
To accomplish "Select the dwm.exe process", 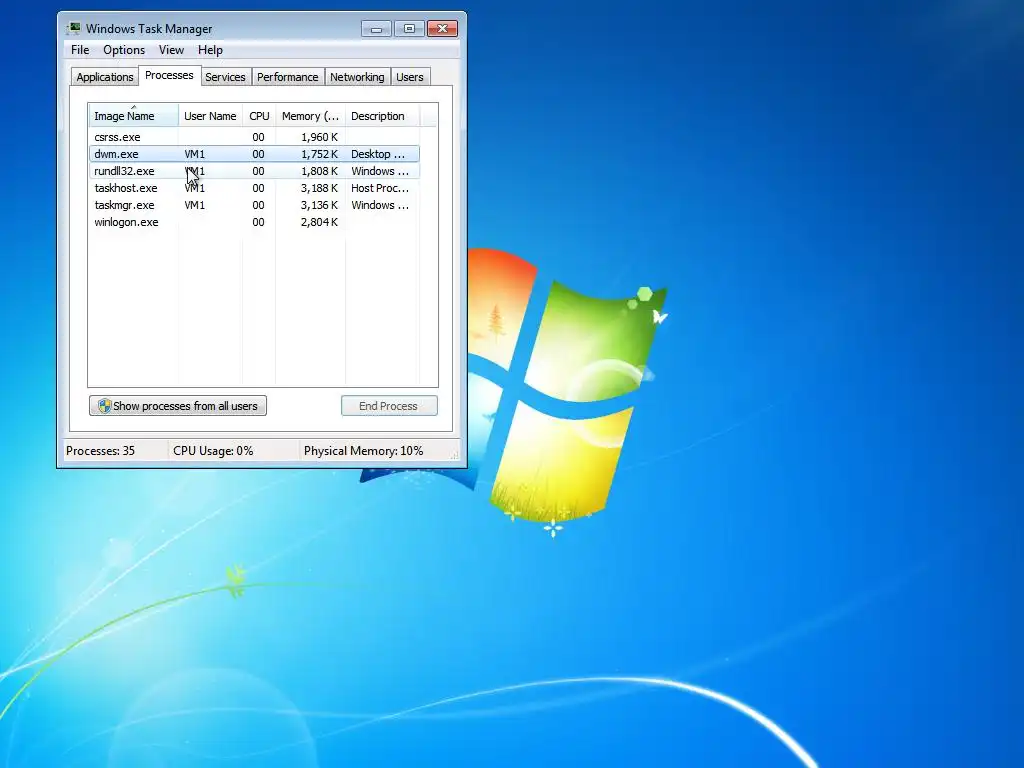I will pos(254,154).
